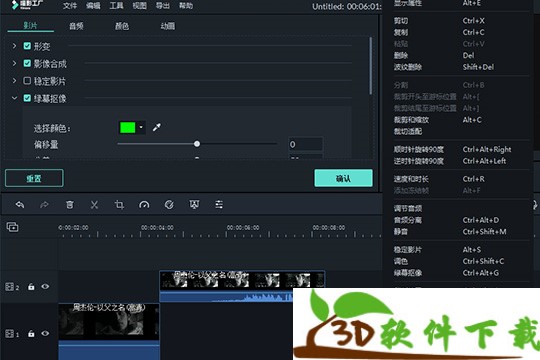Switch to the 颜色 tab
The height and width of the screenshot is (360, 540).
[122, 26]
